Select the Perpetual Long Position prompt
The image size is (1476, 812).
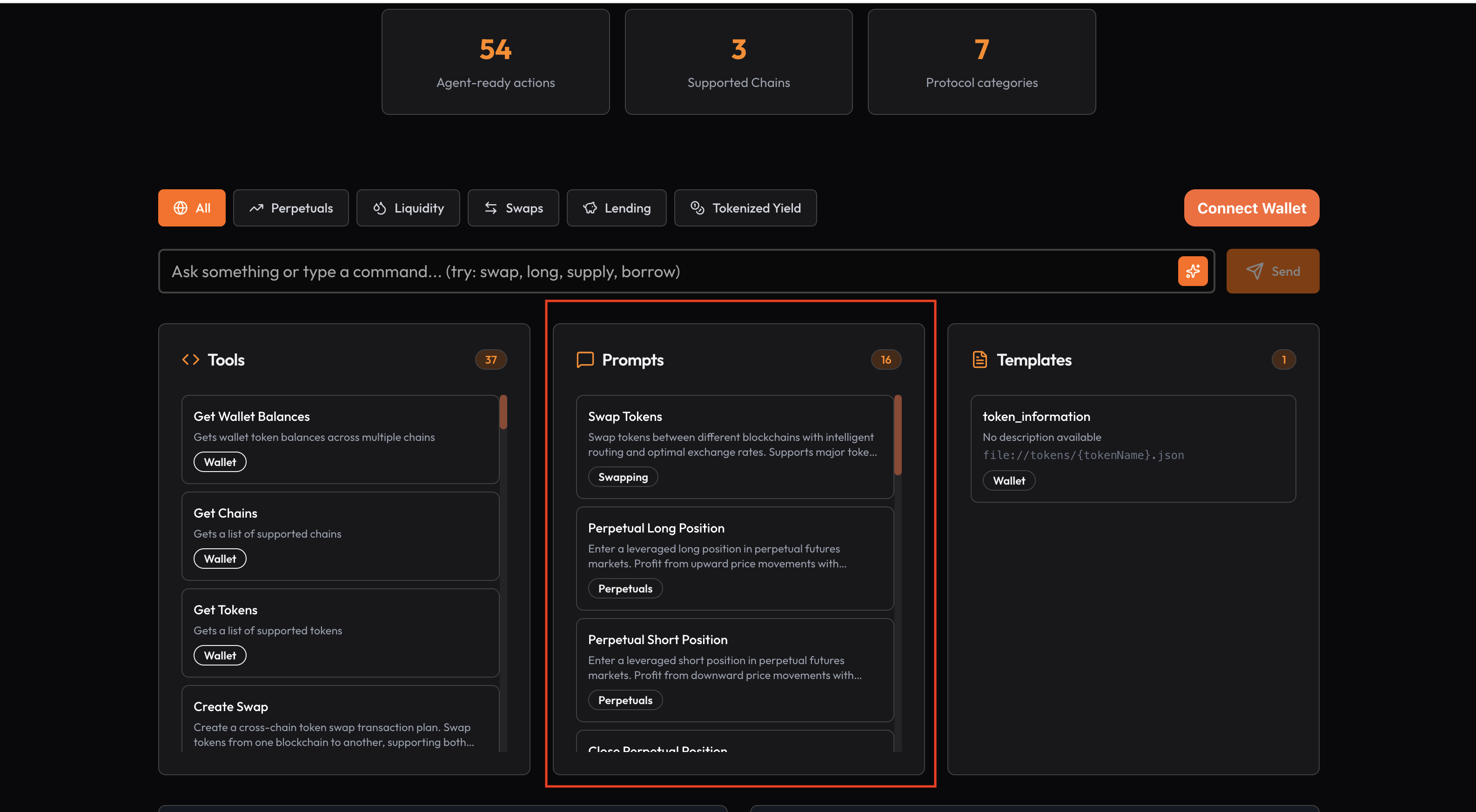(x=735, y=559)
